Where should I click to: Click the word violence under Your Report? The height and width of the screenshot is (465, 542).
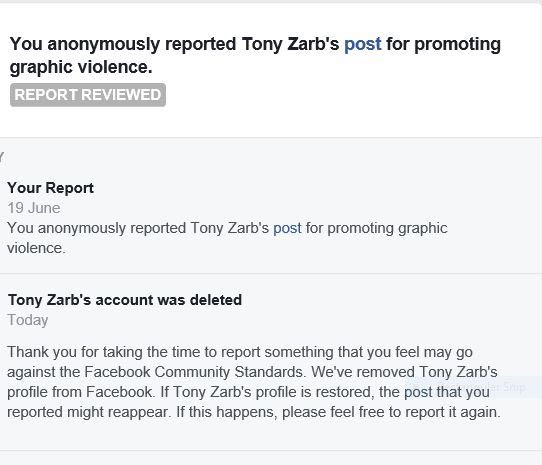pos(36,248)
